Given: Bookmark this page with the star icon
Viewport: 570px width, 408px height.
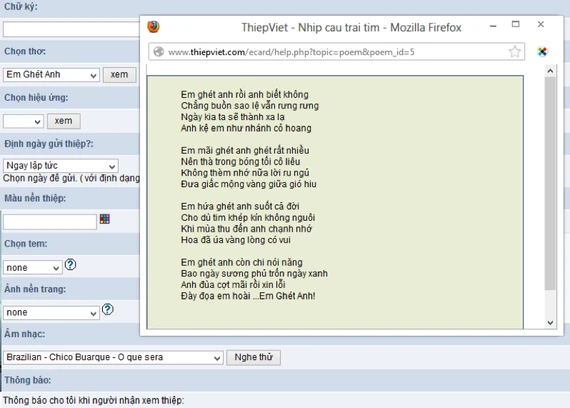Looking at the screenshot, I should (x=514, y=52).
